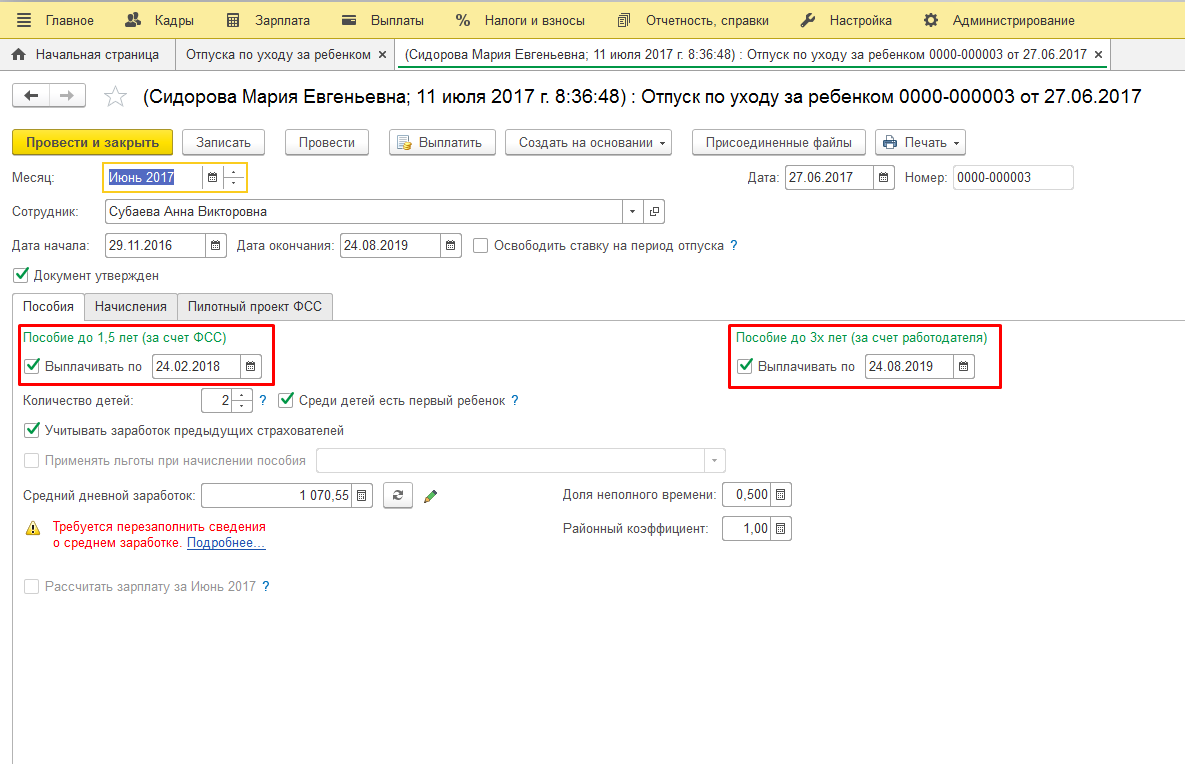Open the Зарплата menu section

269,20
